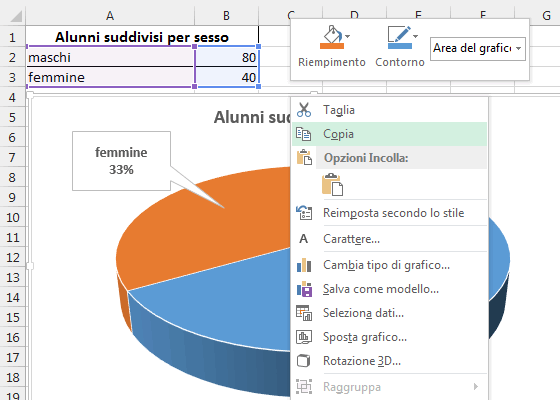Click the Rotazione 3D cube icon
Image resolution: width=560 pixels, height=400 pixels.
tap(304, 361)
